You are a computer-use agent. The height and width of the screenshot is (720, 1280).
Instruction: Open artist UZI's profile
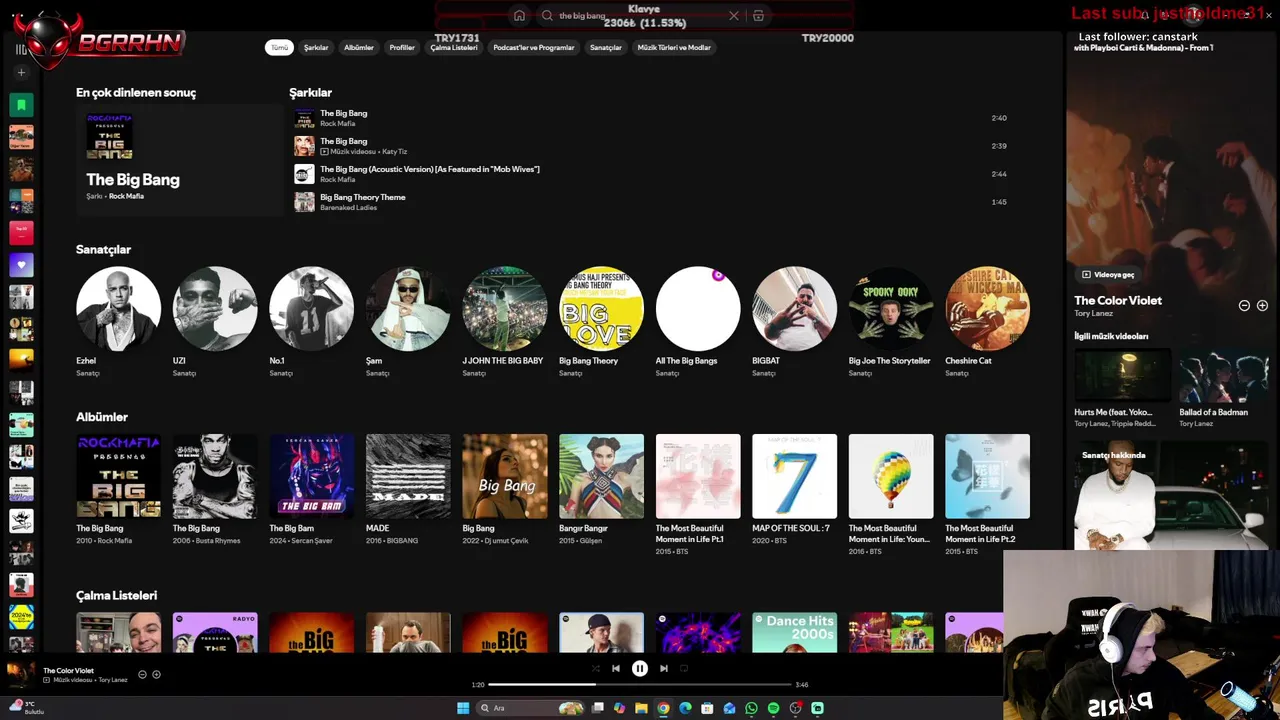[x=215, y=308]
